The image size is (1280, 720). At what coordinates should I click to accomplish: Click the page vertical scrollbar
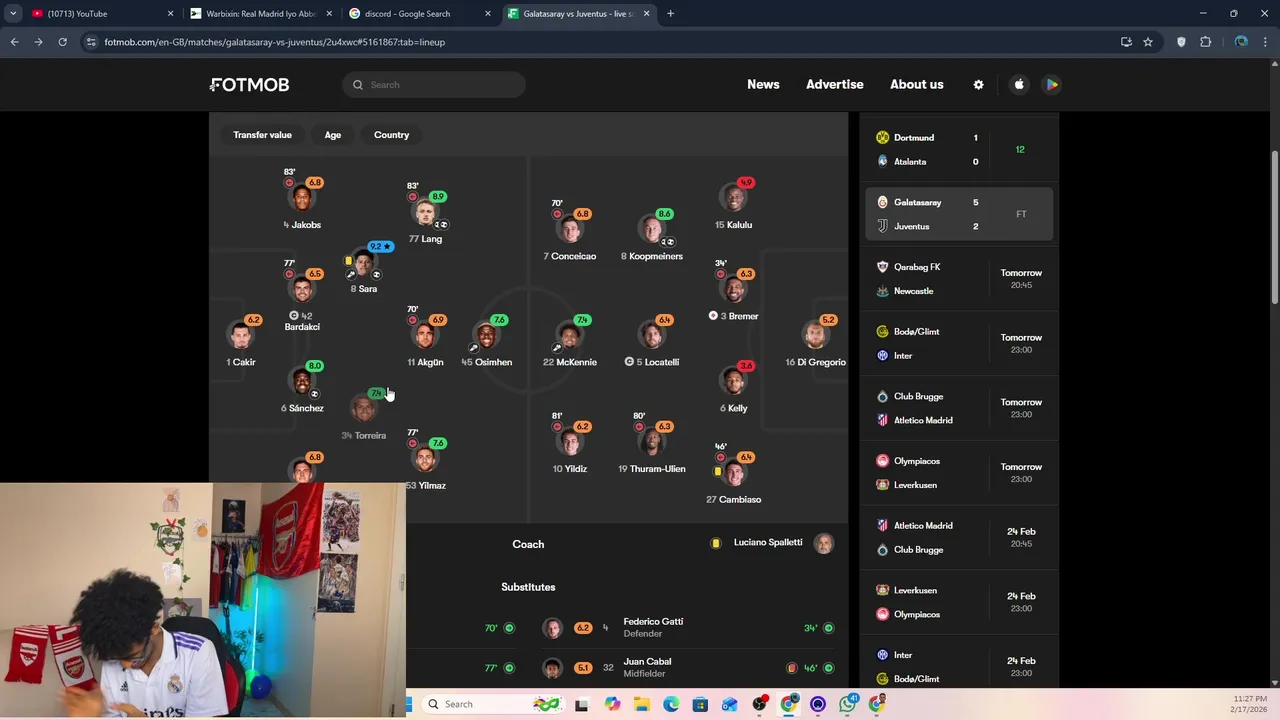coord(1275,227)
